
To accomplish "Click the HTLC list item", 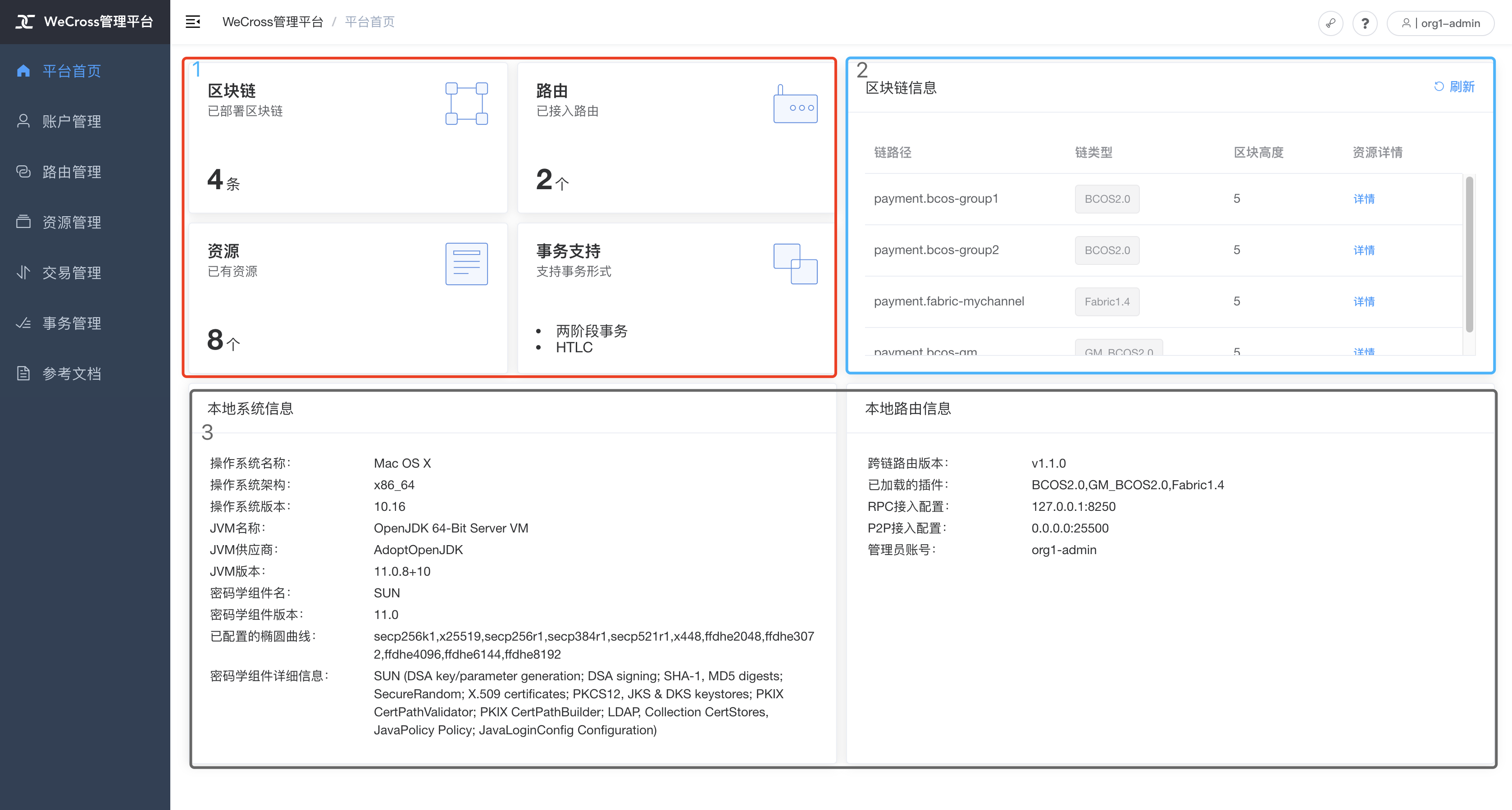I will coord(574,347).
